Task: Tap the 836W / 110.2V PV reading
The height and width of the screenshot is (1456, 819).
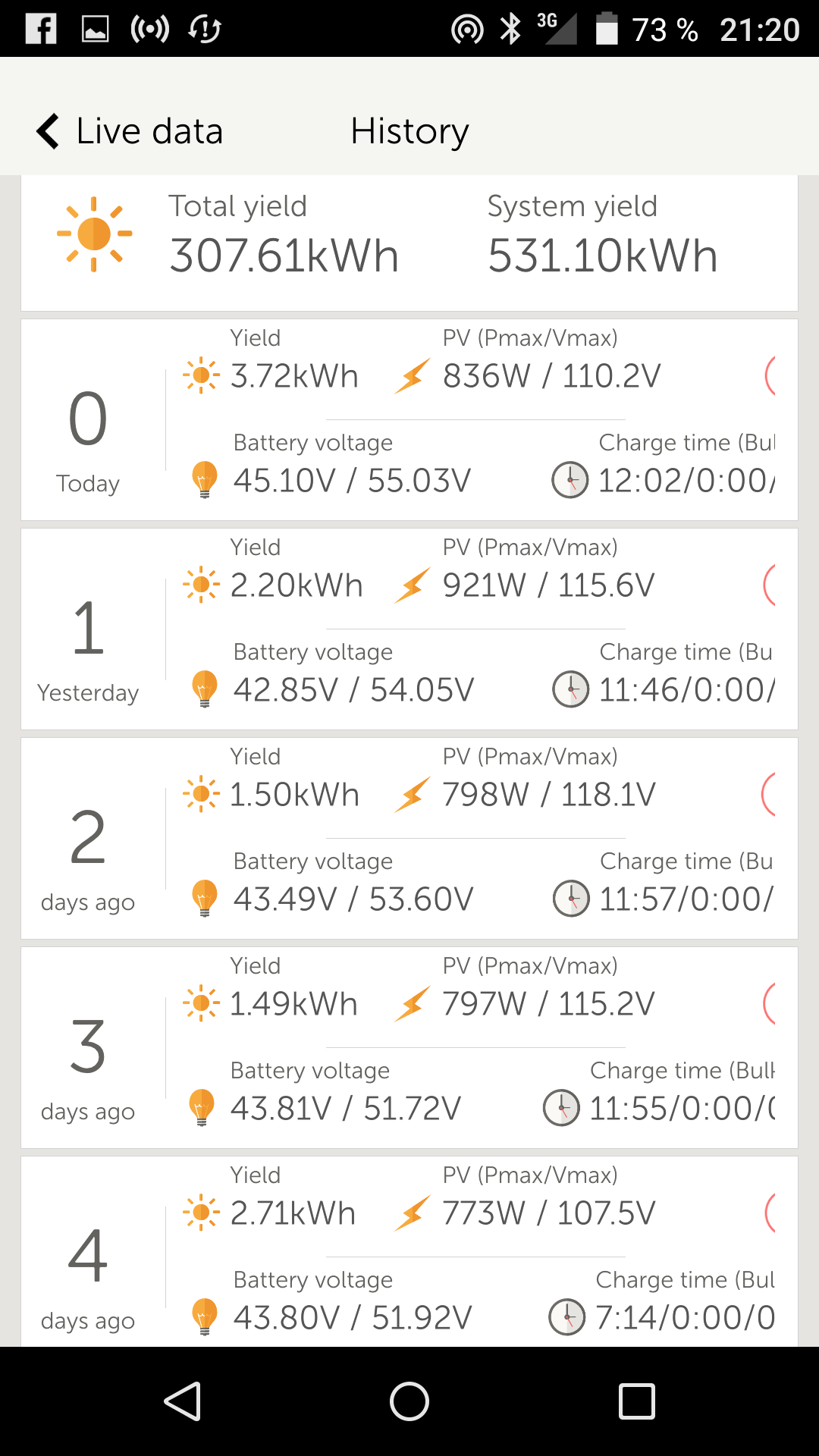Action: pyautogui.click(x=551, y=376)
